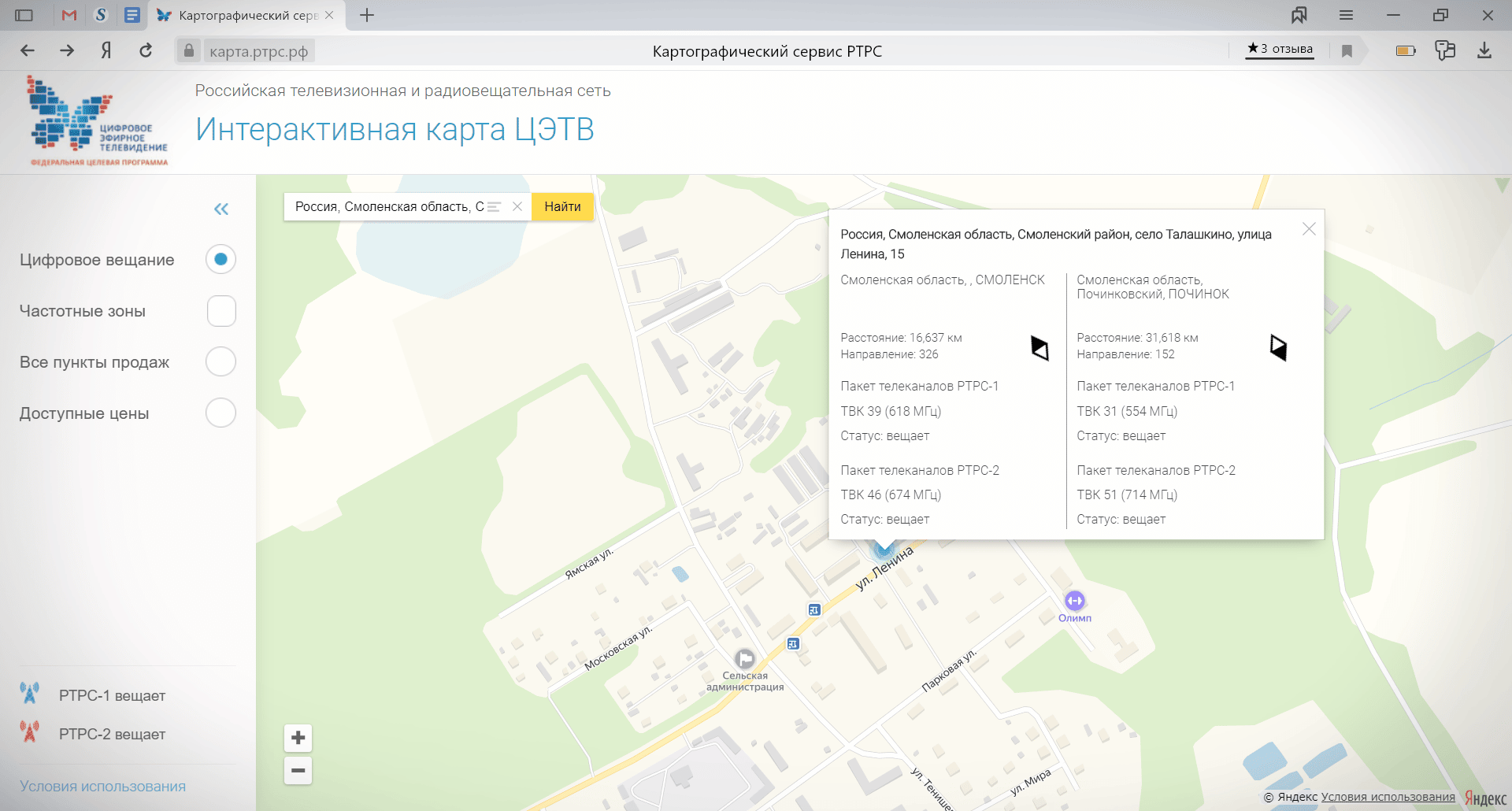Select the ТВК 31 (554 МГц) text
The height and width of the screenshot is (811, 1512).
[1127, 411]
